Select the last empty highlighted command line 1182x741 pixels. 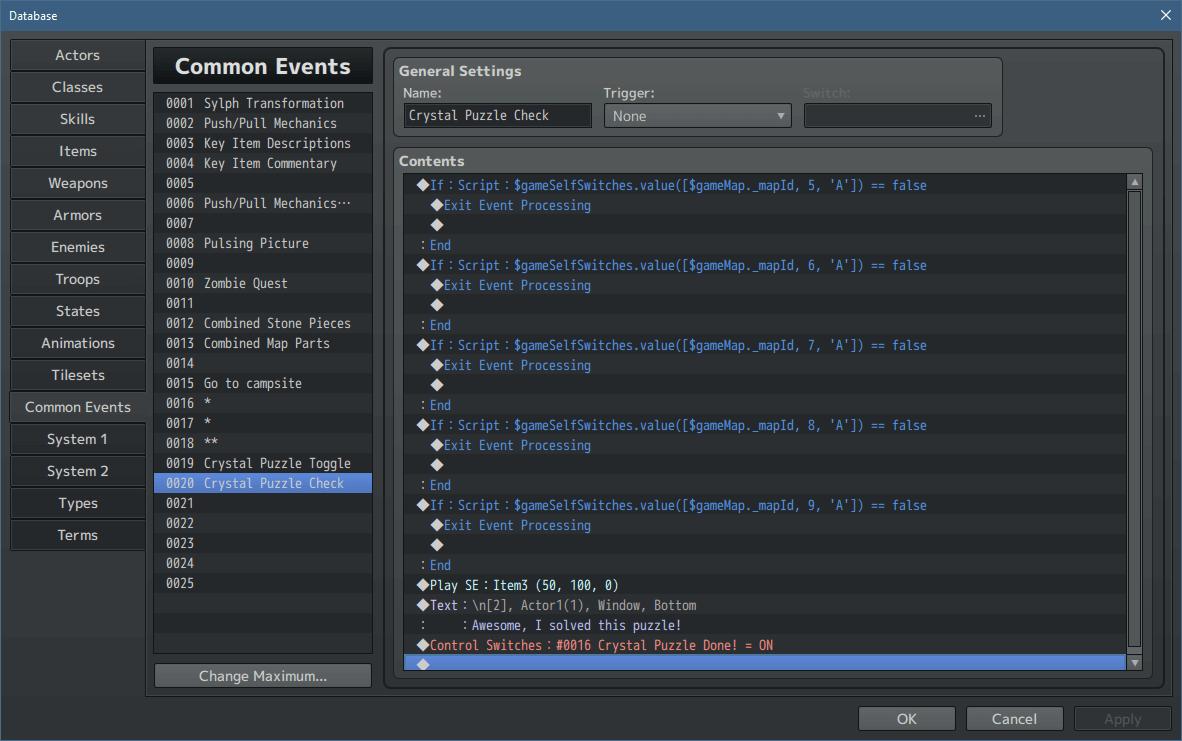(x=765, y=663)
